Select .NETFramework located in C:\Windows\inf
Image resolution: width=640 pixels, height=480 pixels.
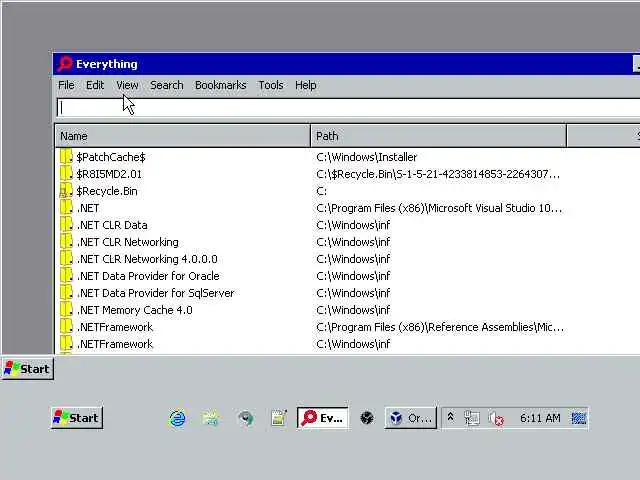click(x=115, y=344)
